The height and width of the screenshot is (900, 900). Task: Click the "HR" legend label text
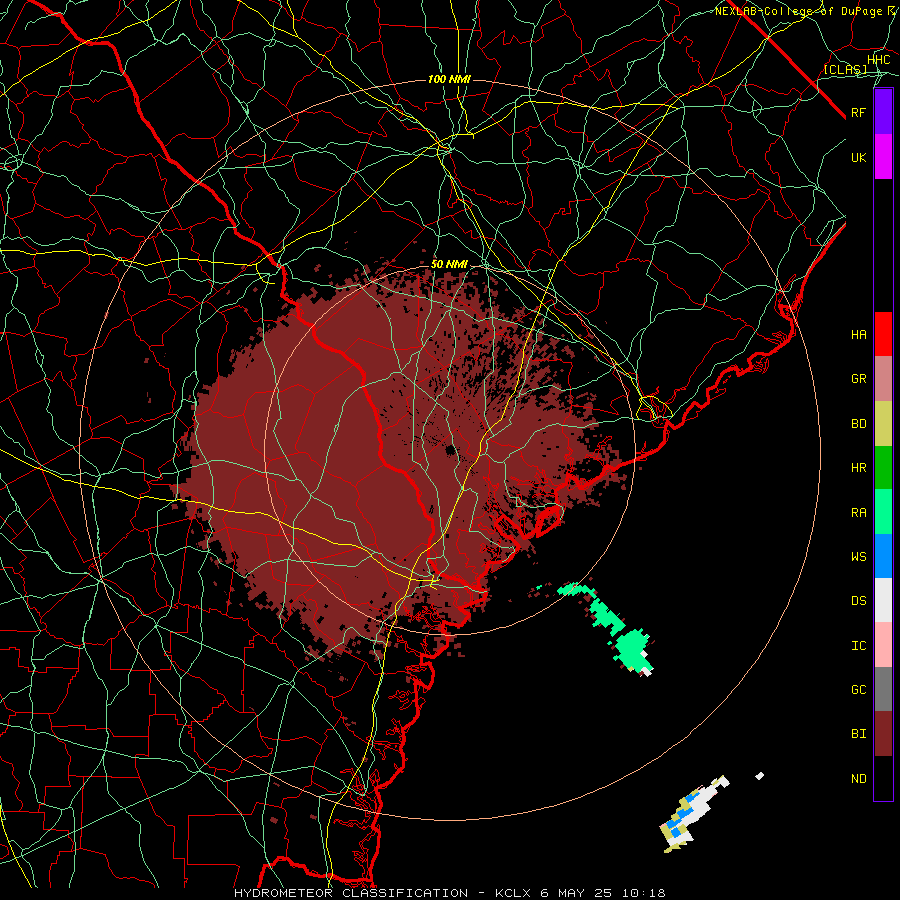(x=858, y=468)
